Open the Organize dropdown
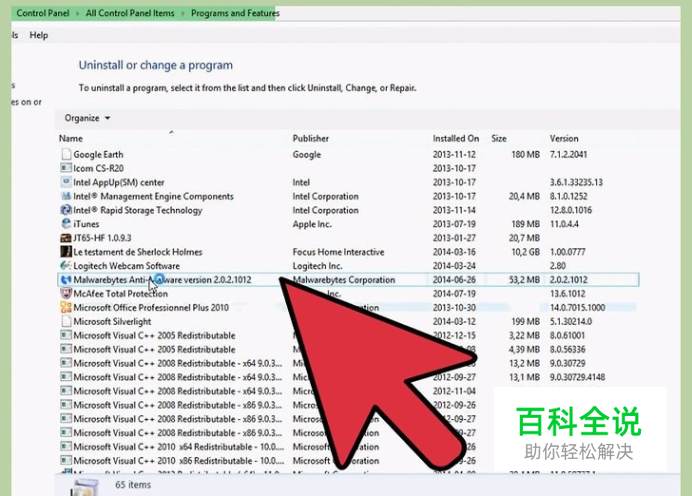The height and width of the screenshot is (496, 692). click(87, 118)
